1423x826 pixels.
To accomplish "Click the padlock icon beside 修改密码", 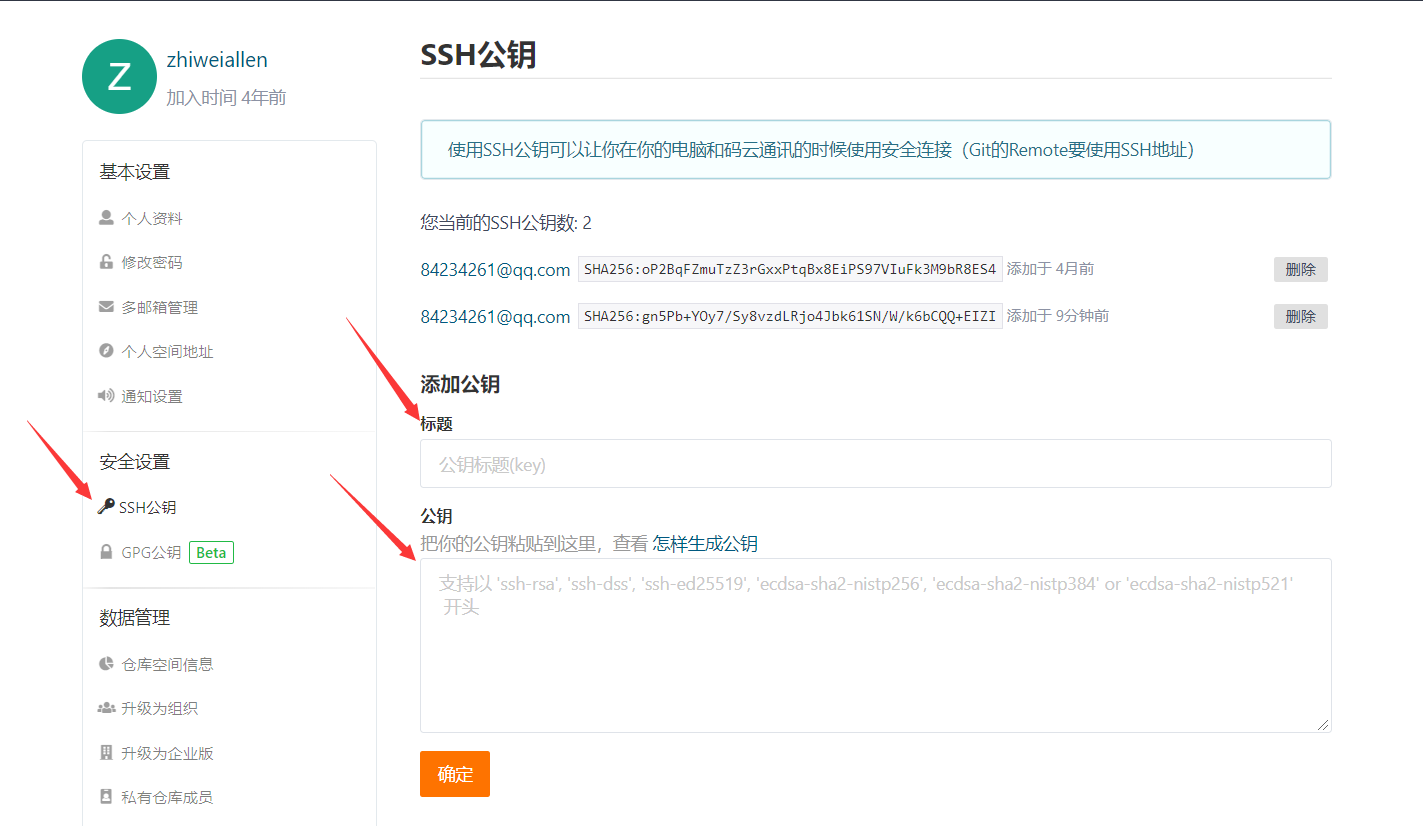I will click(105, 261).
